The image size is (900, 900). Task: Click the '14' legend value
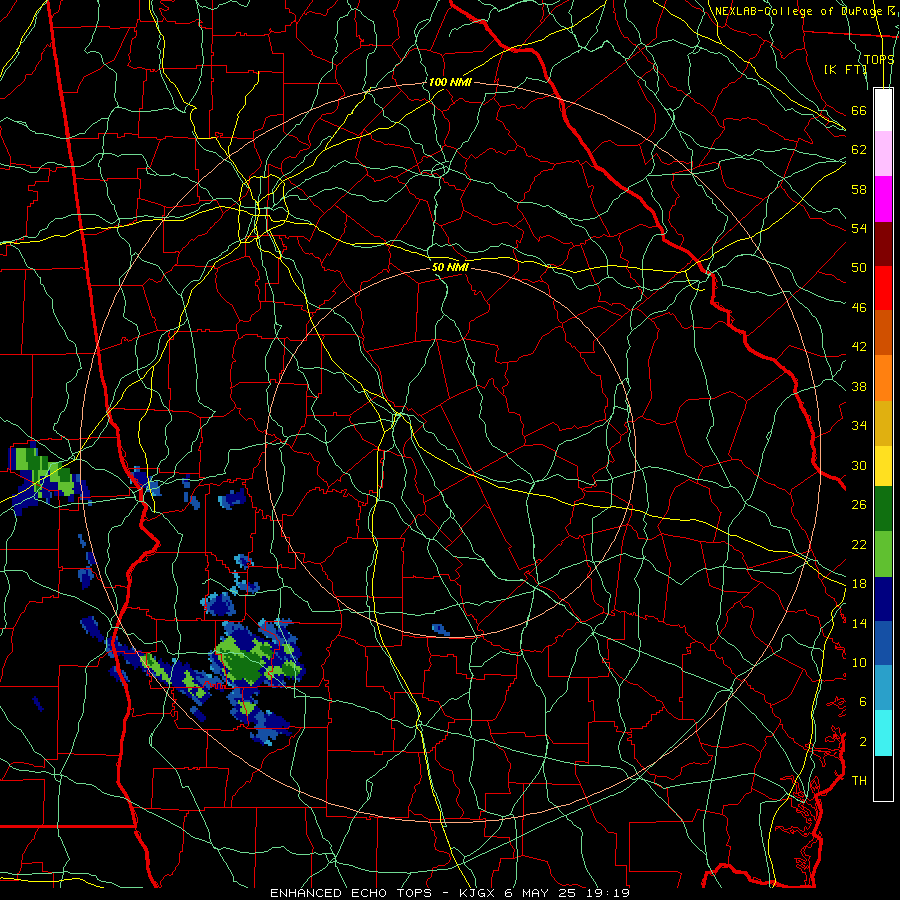859,623
